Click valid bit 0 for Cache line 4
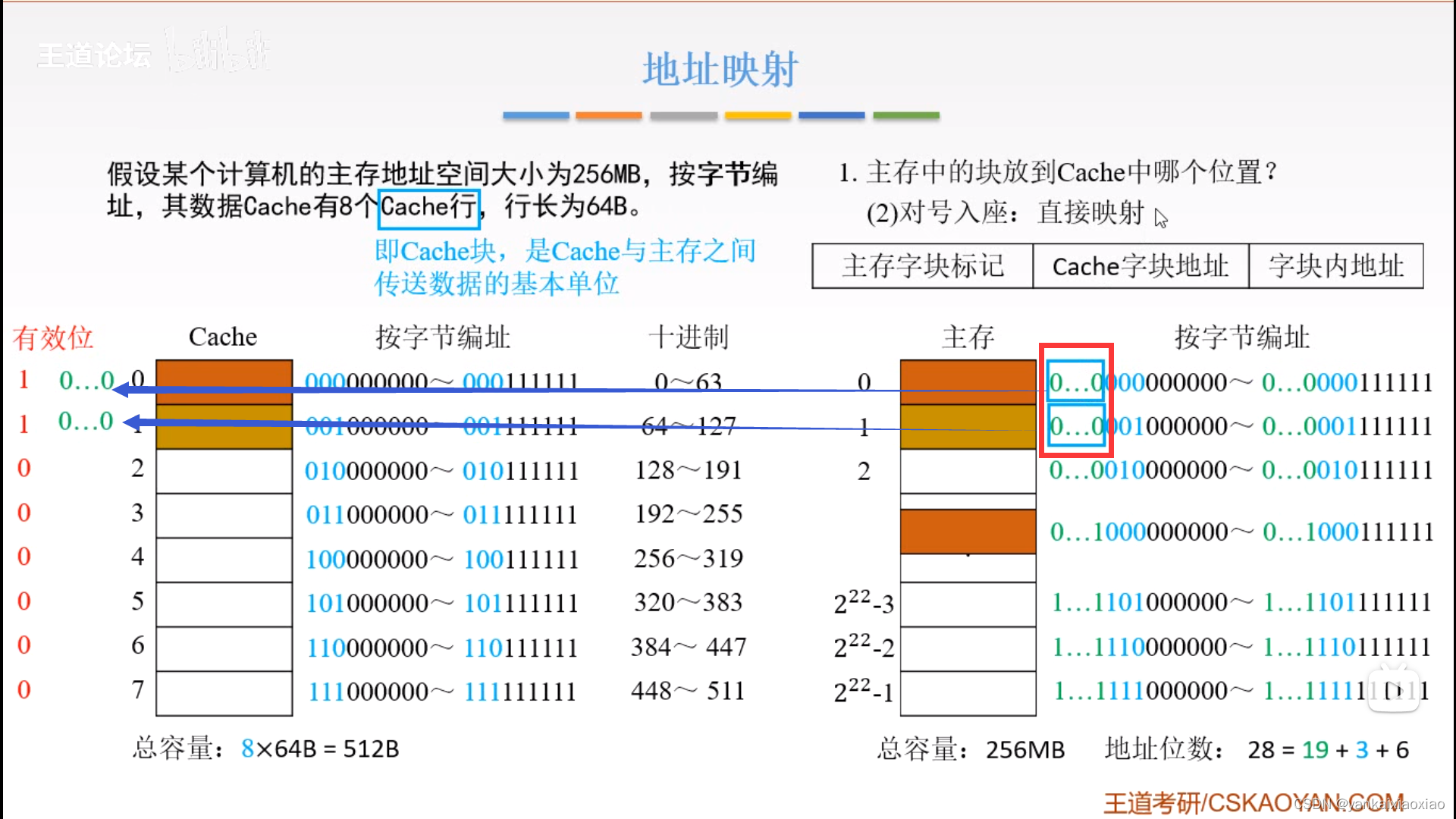The image size is (1456, 819). (24, 557)
